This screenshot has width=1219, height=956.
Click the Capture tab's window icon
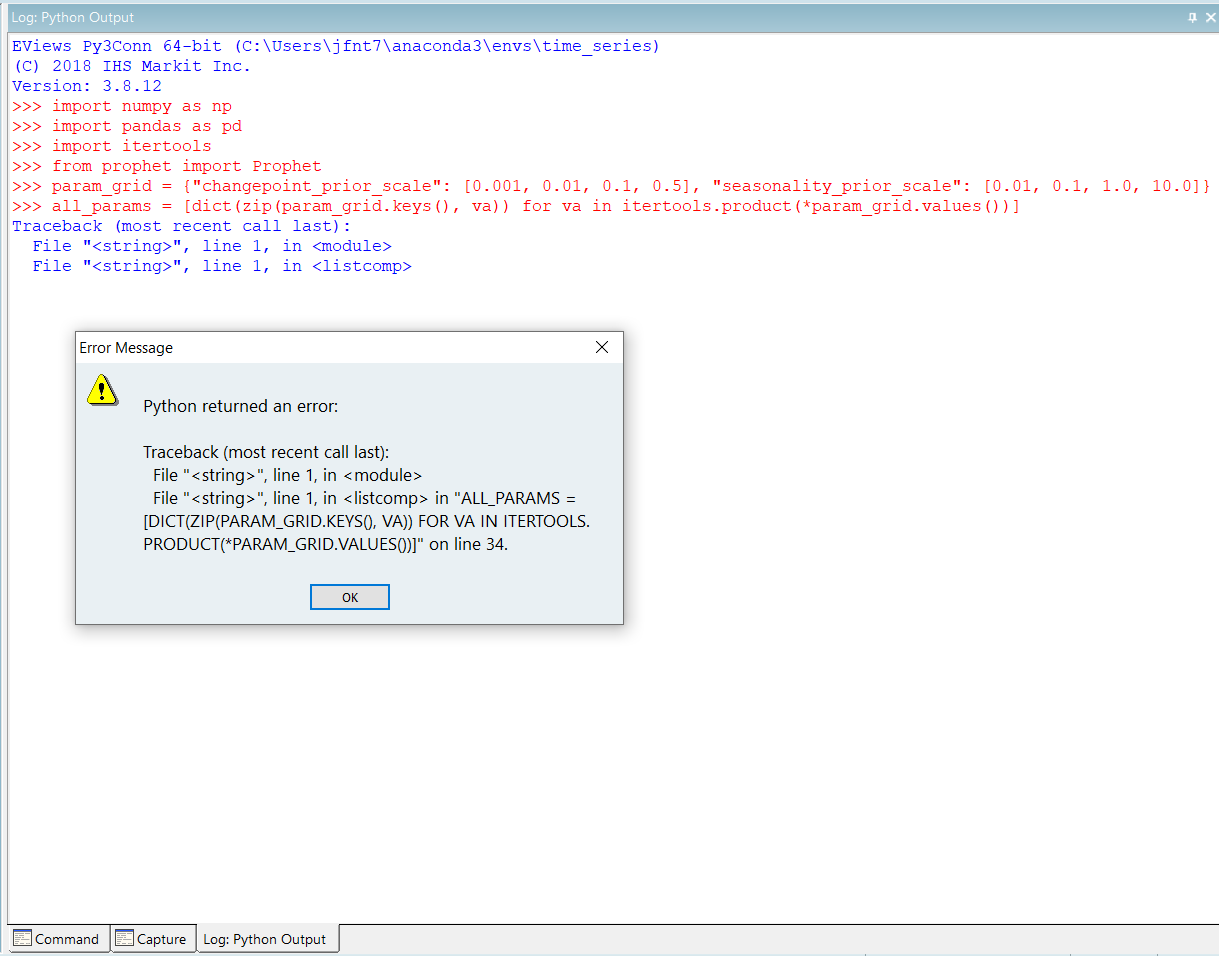click(125, 938)
